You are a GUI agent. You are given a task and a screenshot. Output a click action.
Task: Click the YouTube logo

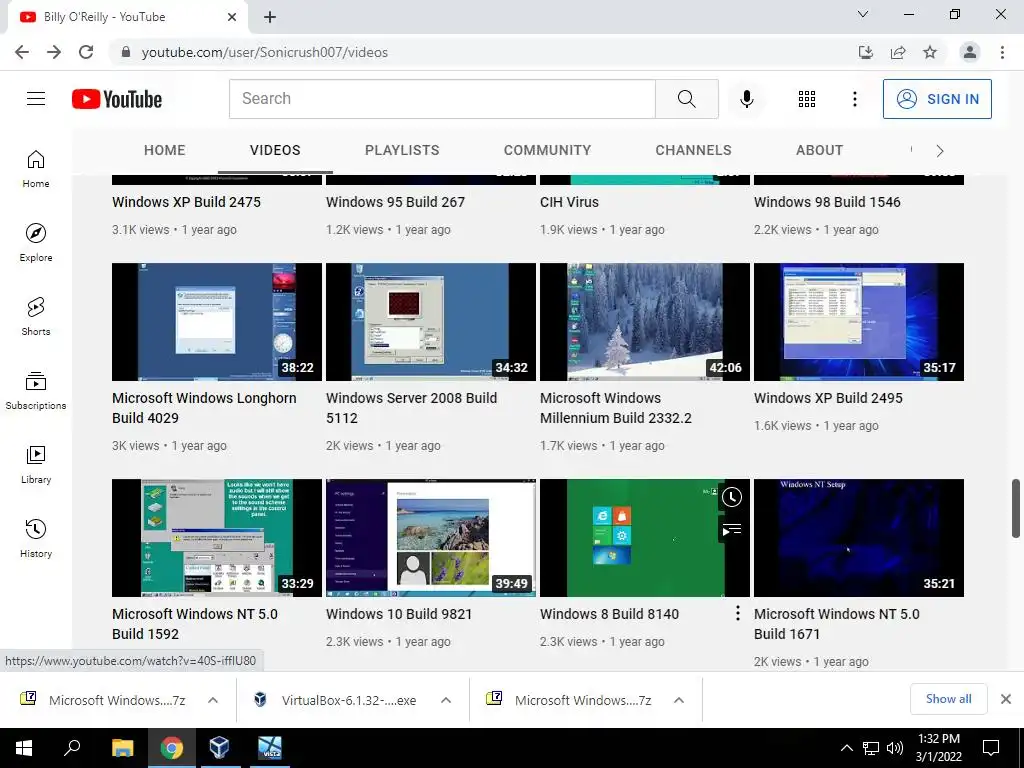coord(117,99)
